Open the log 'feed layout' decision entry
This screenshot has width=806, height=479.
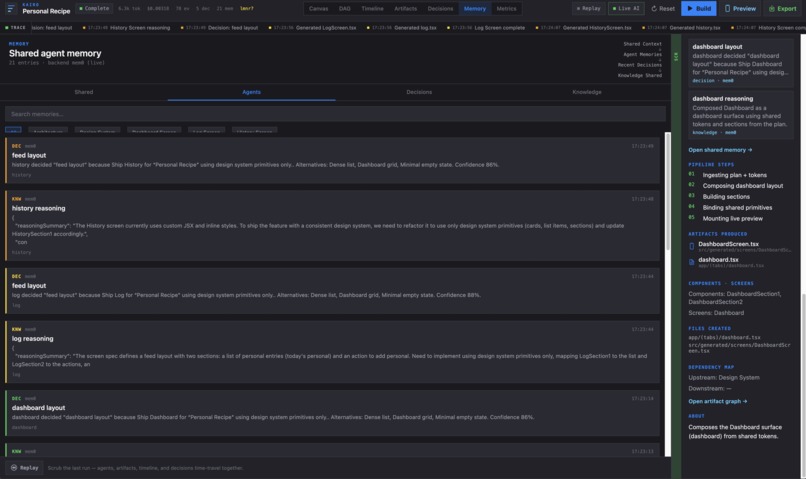tap(333, 290)
